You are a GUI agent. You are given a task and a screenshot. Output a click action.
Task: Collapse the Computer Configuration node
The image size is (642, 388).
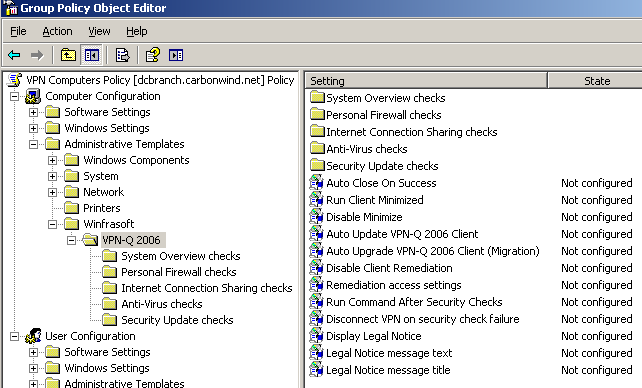pyautogui.click(x=14, y=96)
